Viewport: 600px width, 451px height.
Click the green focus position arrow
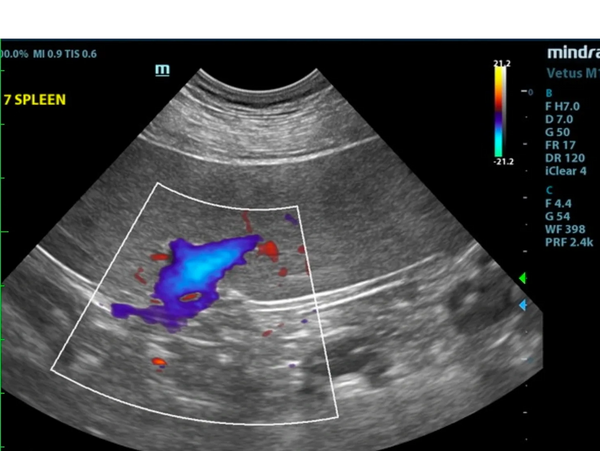click(521, 277)
